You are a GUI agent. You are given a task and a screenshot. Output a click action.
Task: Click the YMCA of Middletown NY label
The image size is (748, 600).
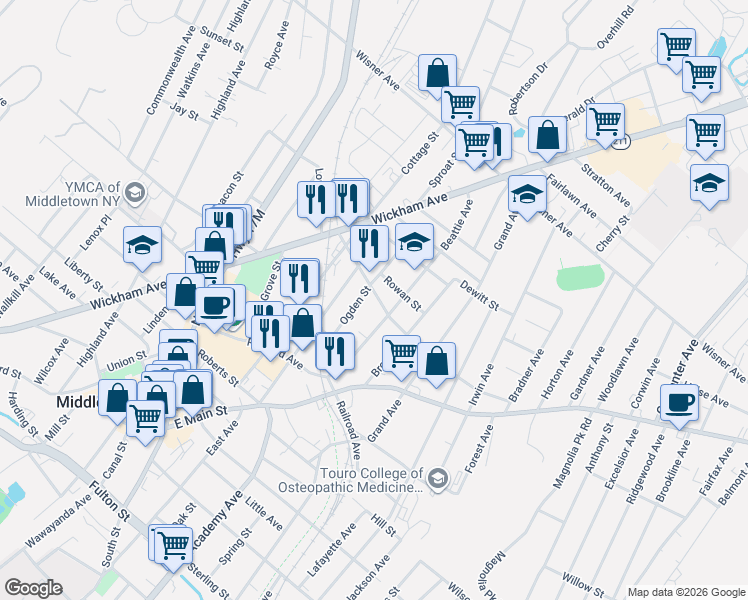73,194
